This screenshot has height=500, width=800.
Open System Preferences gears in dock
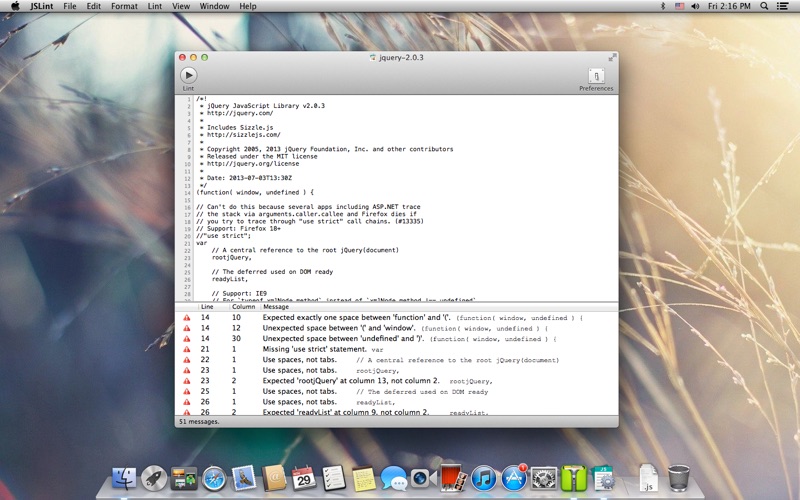pos(544,478)
